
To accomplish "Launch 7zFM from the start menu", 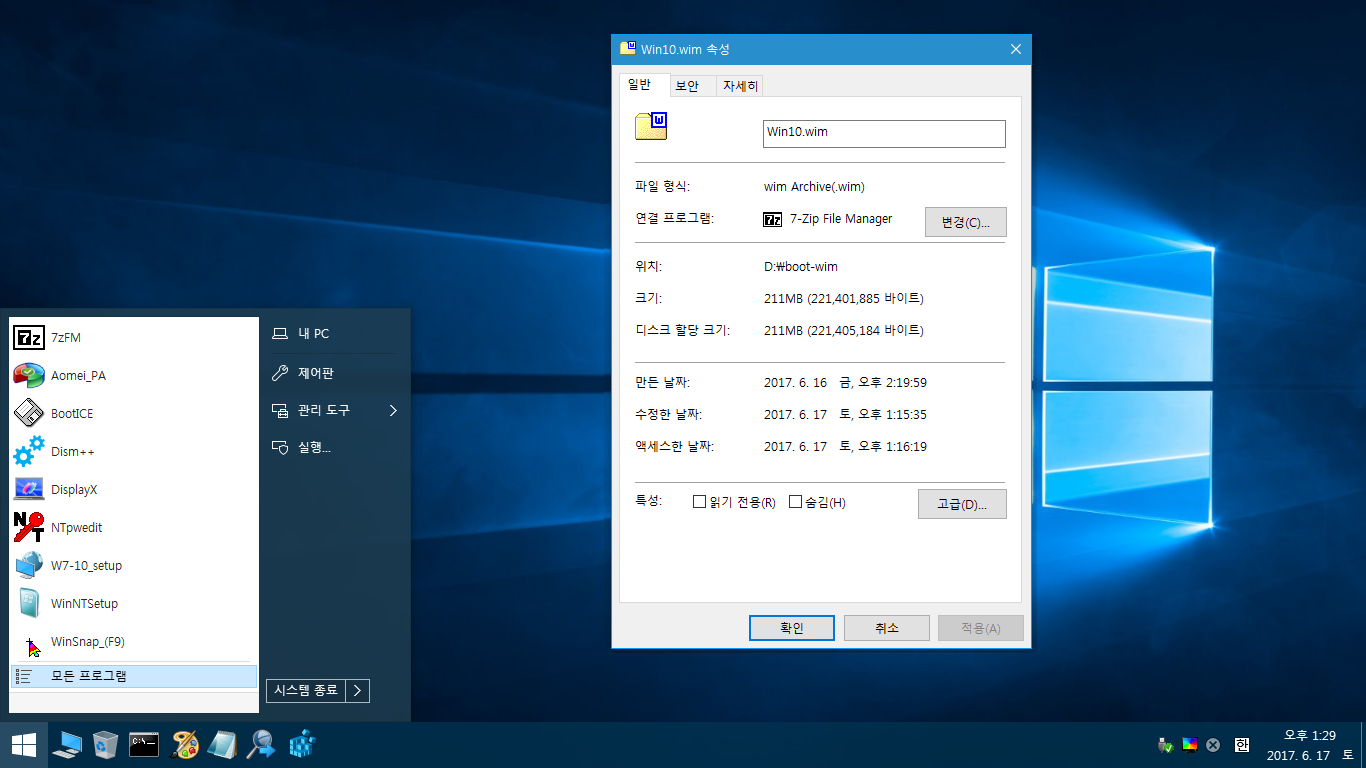I will tap(133, 337).
